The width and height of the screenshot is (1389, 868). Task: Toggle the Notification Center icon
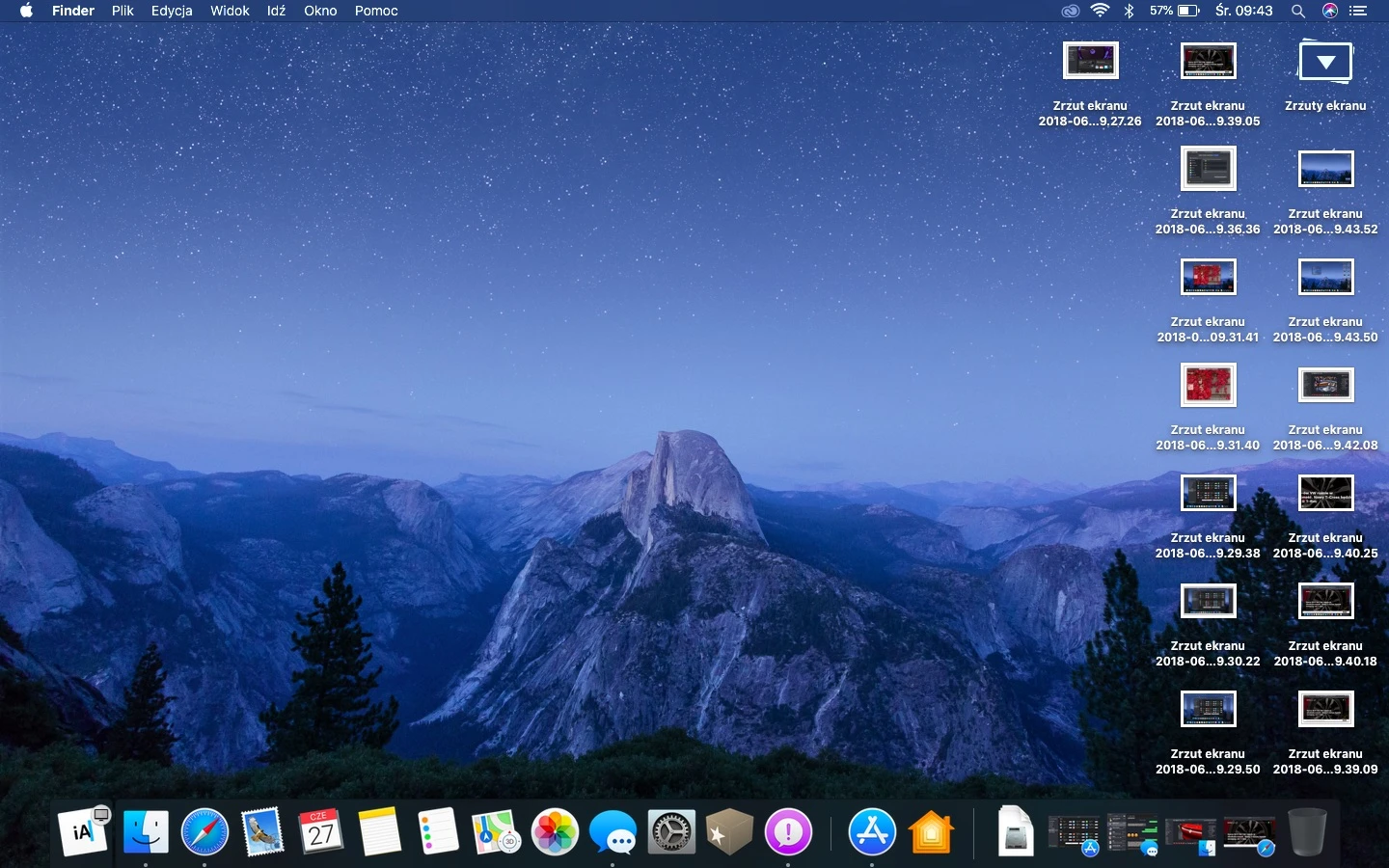point(1358,11)
